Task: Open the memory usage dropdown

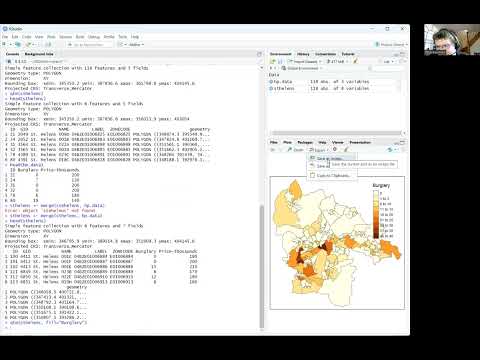Action: click(x=337, y=61)
